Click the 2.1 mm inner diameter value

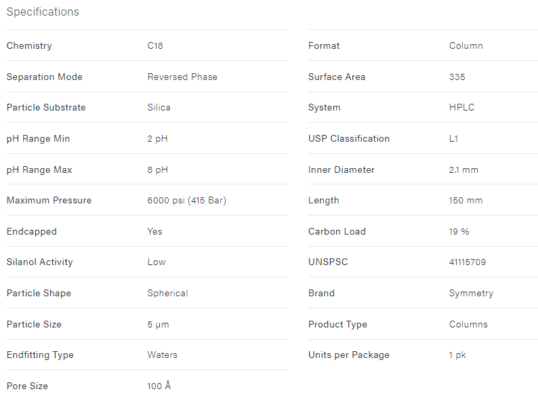coord(464,170)
